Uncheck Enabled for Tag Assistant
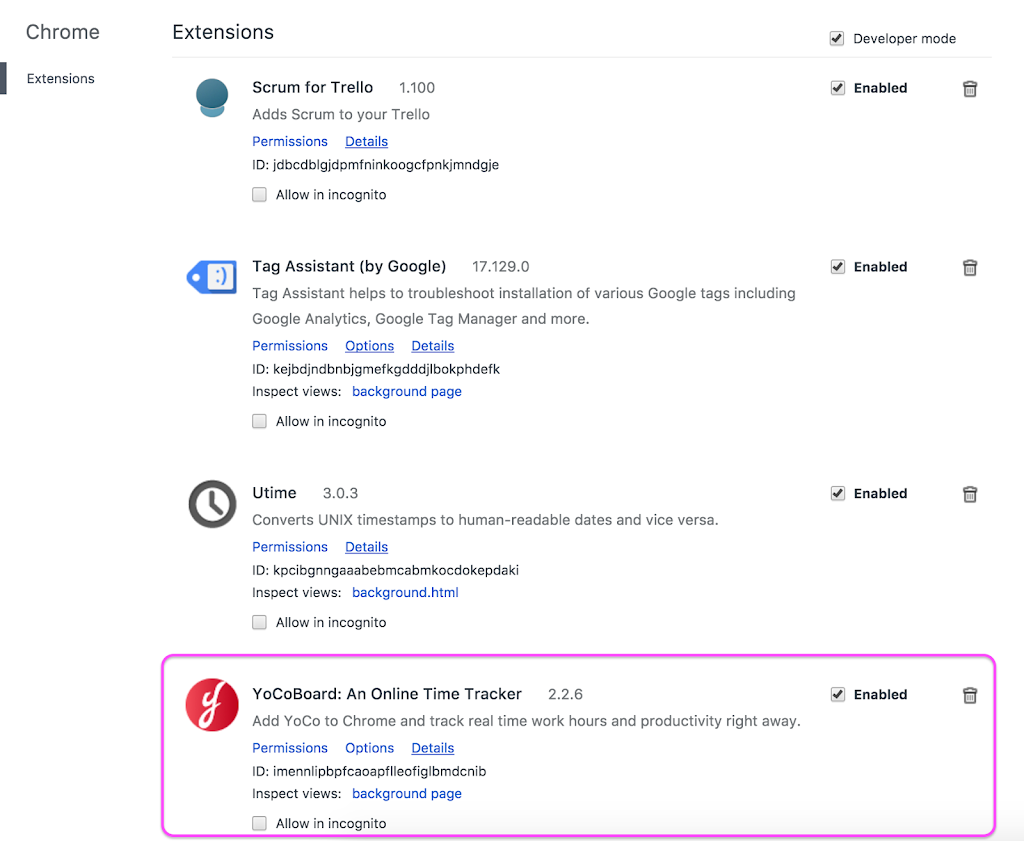The width and height of the screenshot is (1024, 841). click(838, 267)
